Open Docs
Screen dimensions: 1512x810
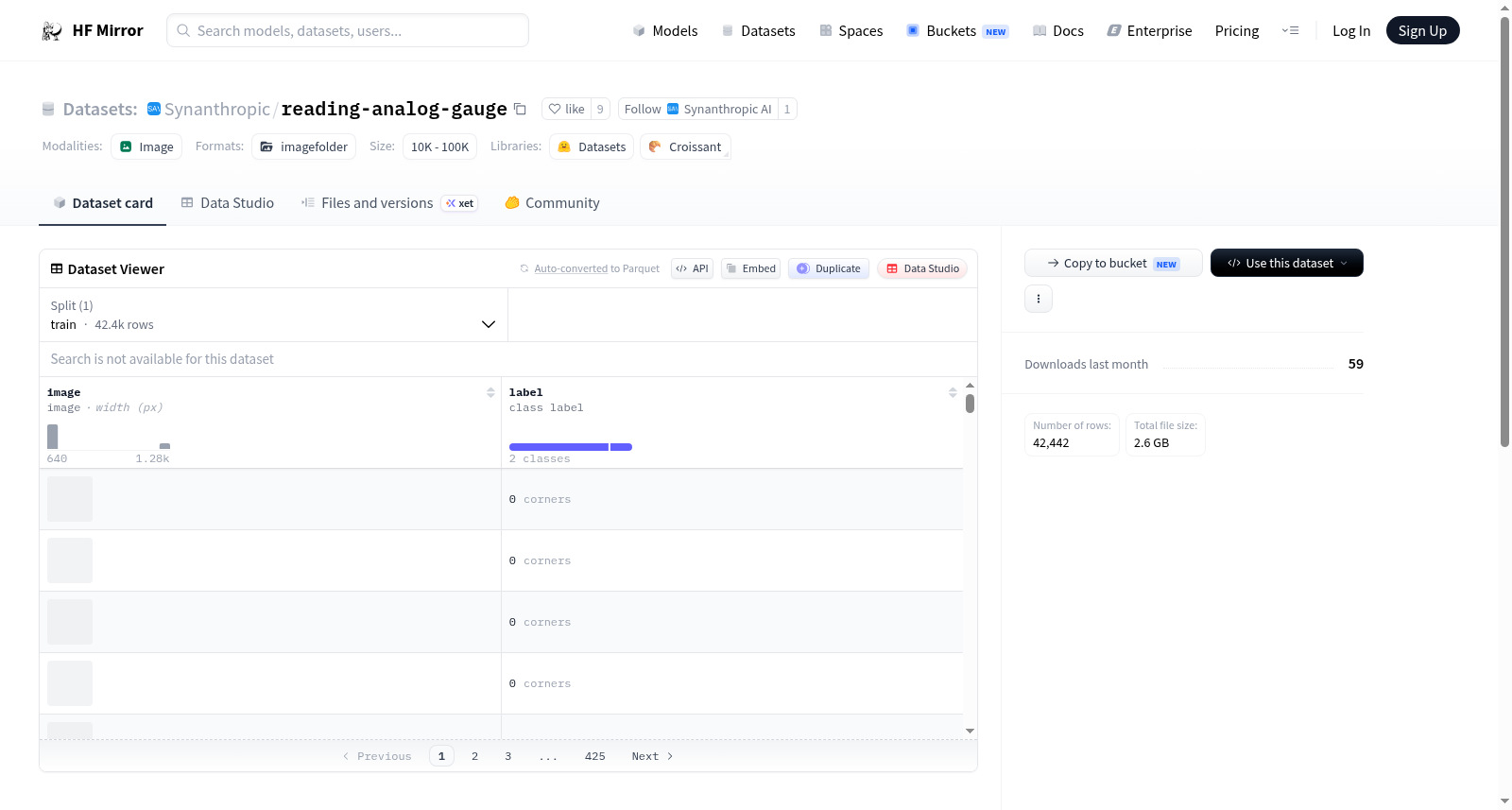[1057, 30]
